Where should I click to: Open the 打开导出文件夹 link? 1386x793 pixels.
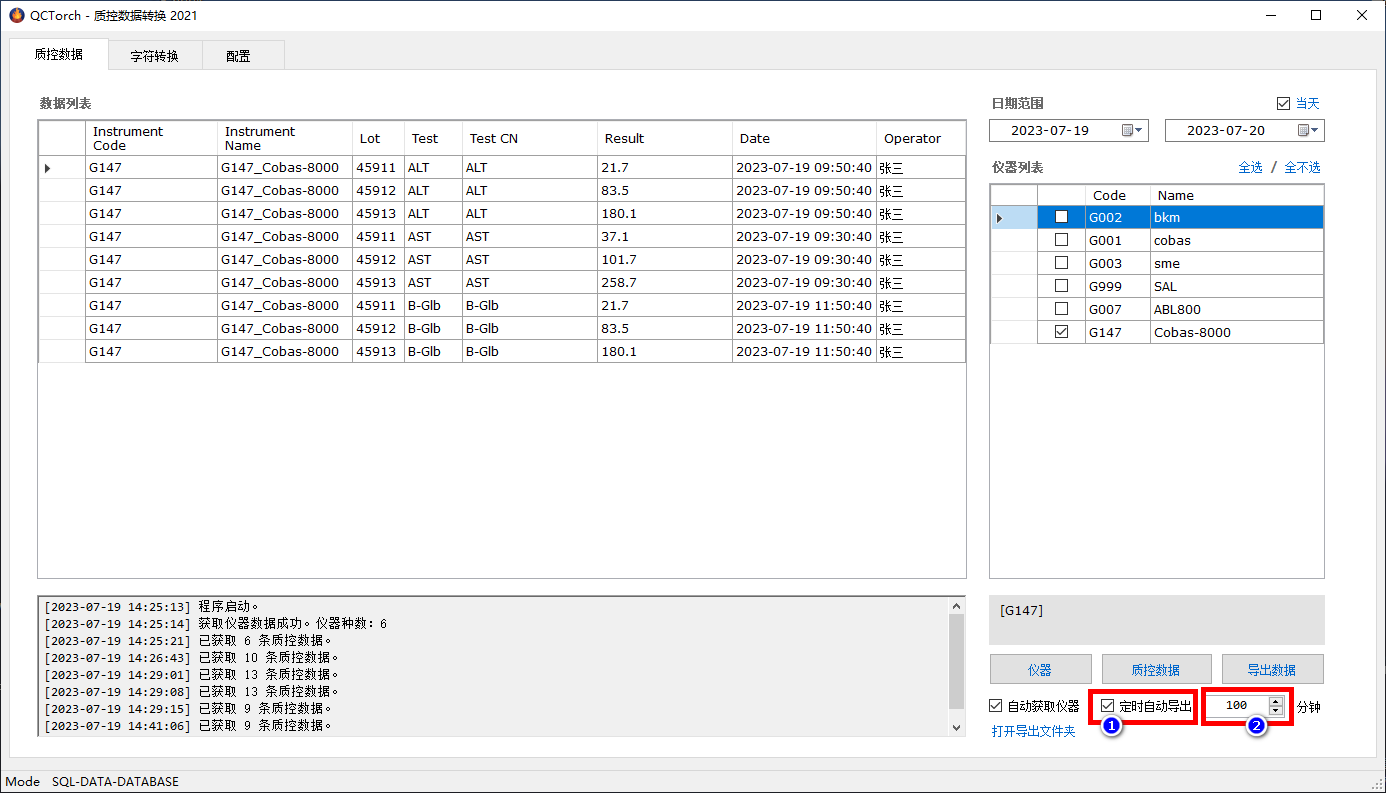(1033, 732)
